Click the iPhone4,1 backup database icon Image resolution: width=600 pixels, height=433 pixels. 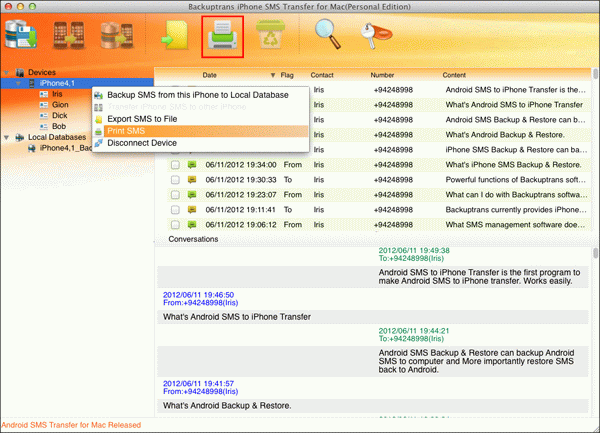coord(32,148)
